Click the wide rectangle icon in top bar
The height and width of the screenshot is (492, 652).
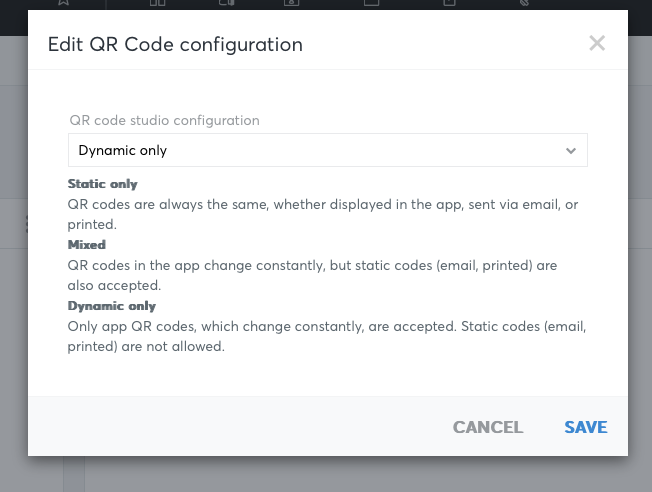tap(371, 2)
